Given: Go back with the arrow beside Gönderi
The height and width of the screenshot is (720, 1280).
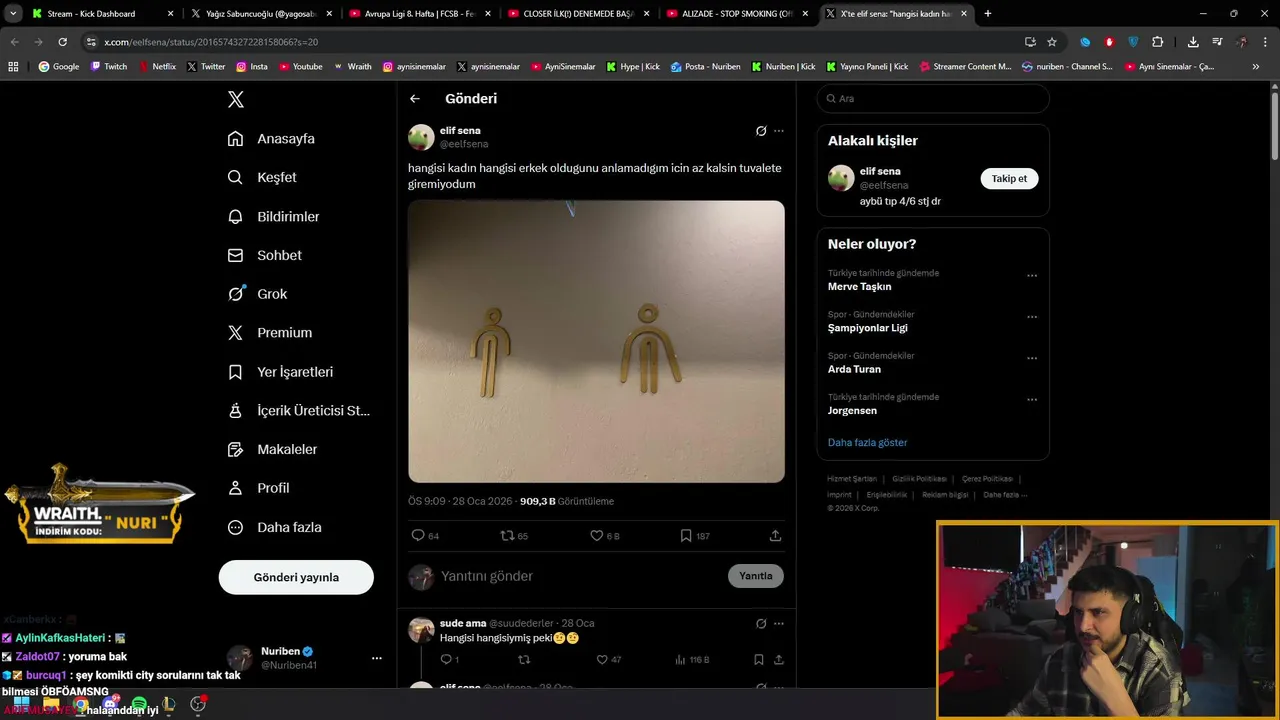Looking at the screenshot, I should [415, 99].
